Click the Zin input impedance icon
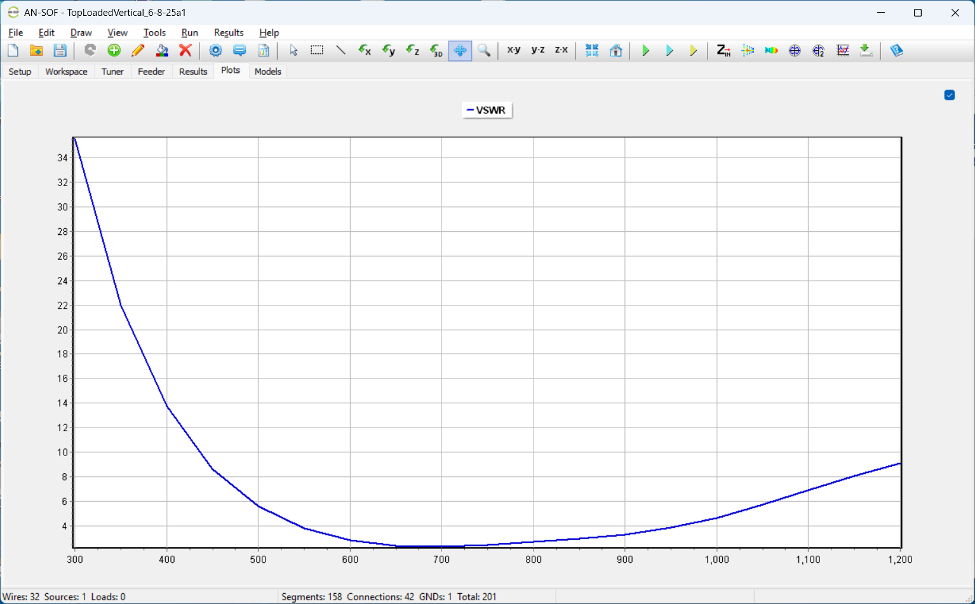 coord(723,50)
